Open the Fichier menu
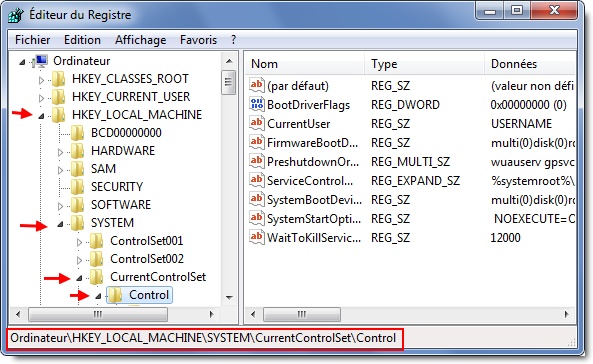Viewport: 593px width, 364px height. click(x=33, y=40)
